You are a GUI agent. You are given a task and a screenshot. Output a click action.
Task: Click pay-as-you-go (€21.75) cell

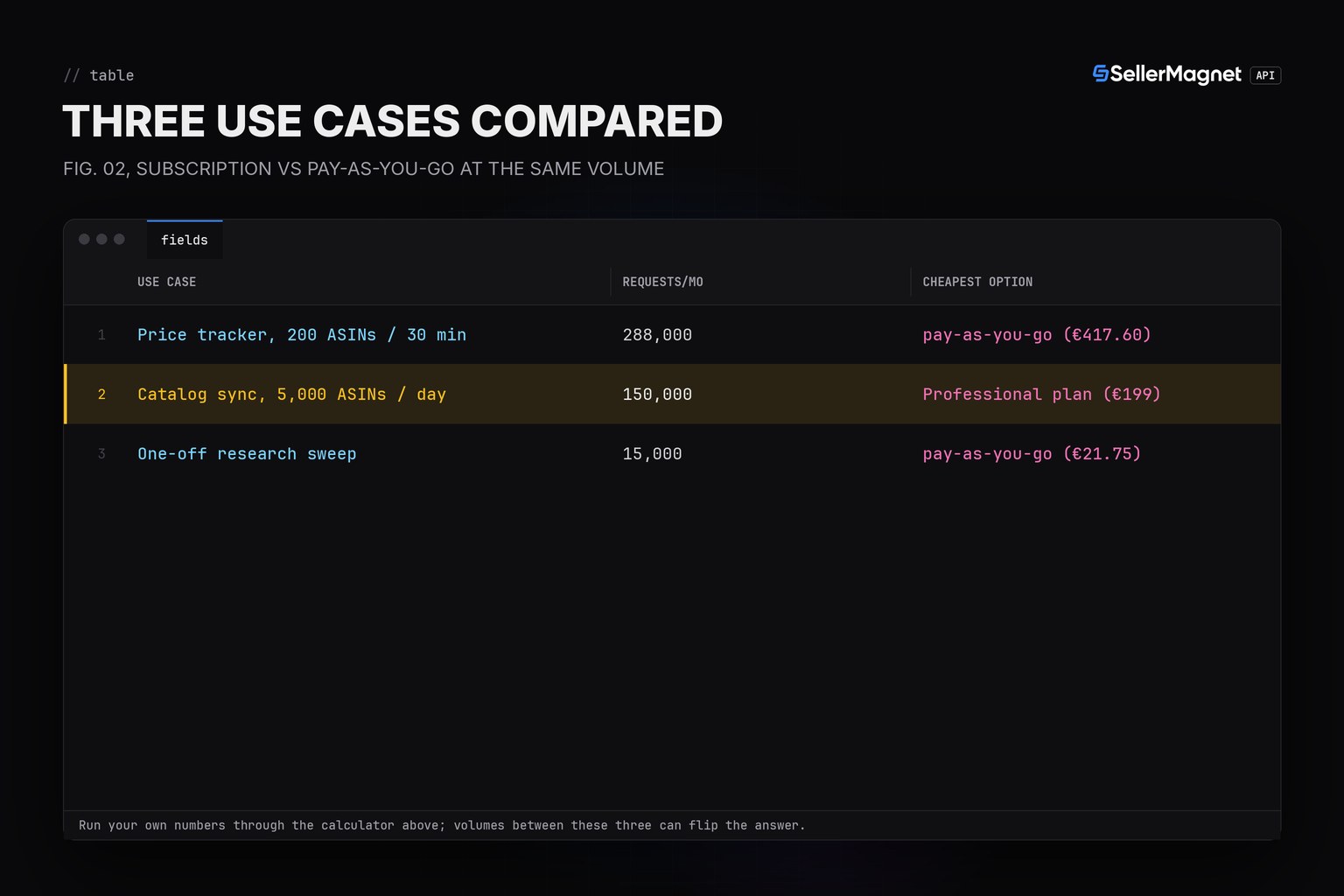1032,454
